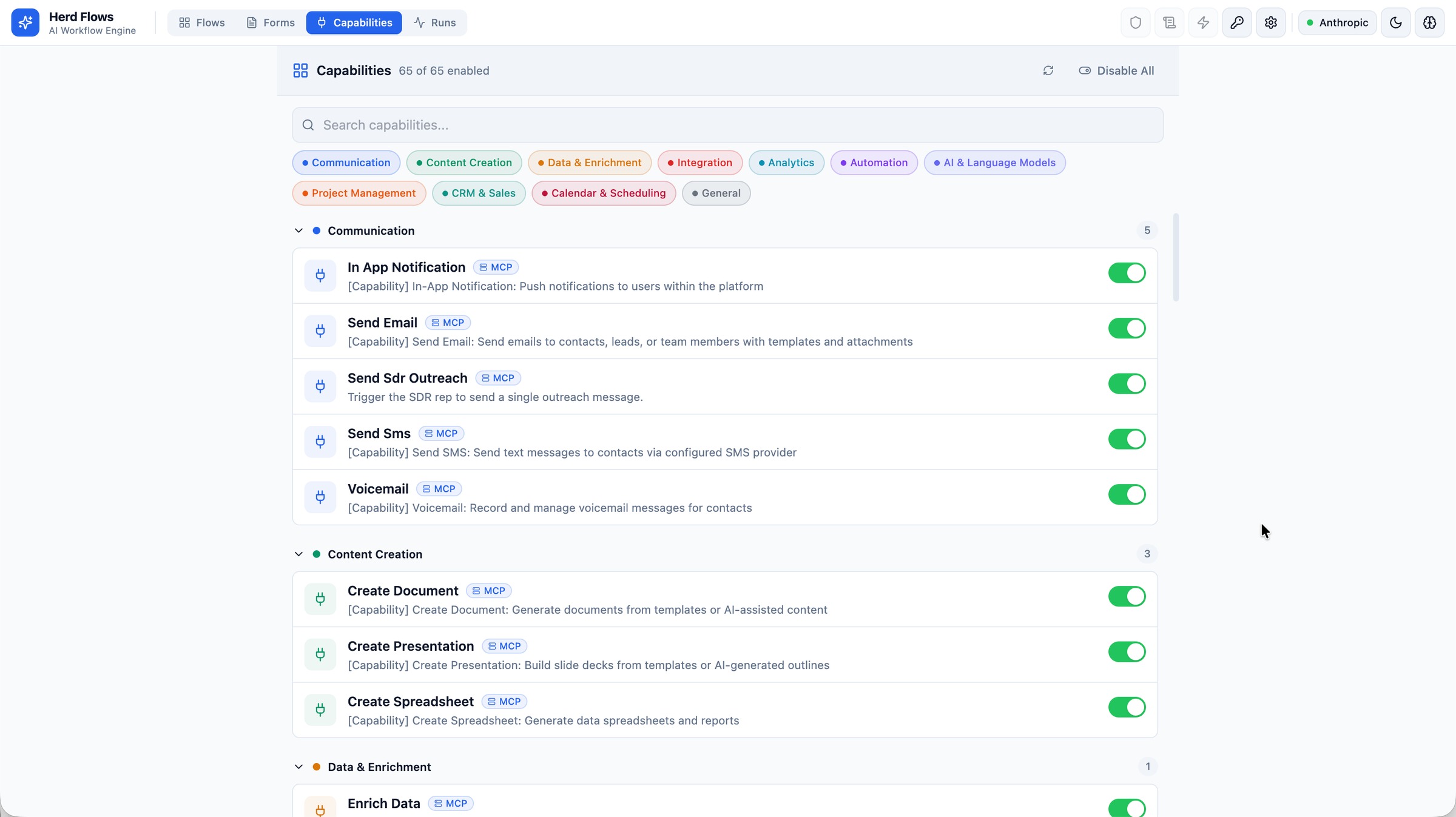The width and height of the screenshot is (1456, 817).
Task: Click the refresh capabilities icon
Action: [1048, 70]
